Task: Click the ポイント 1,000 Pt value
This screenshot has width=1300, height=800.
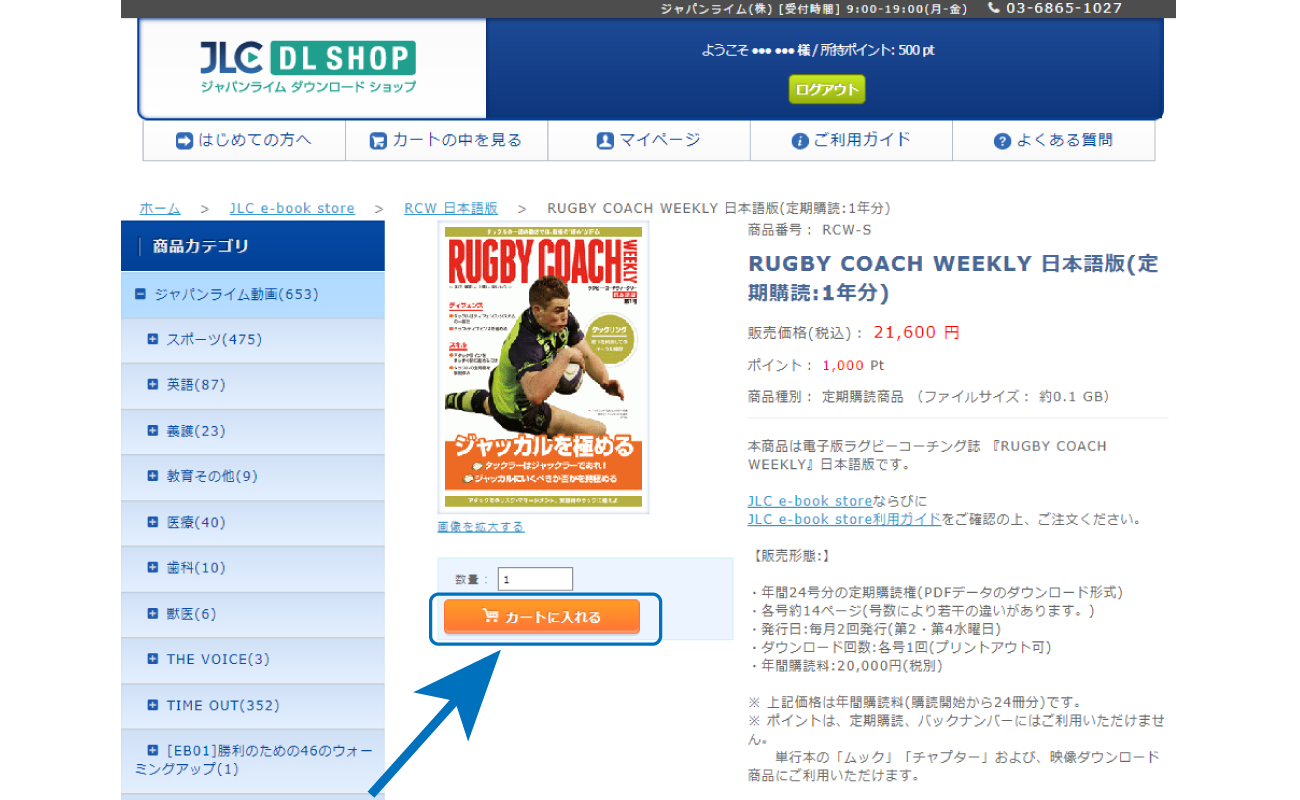Action: click(853, 365)
